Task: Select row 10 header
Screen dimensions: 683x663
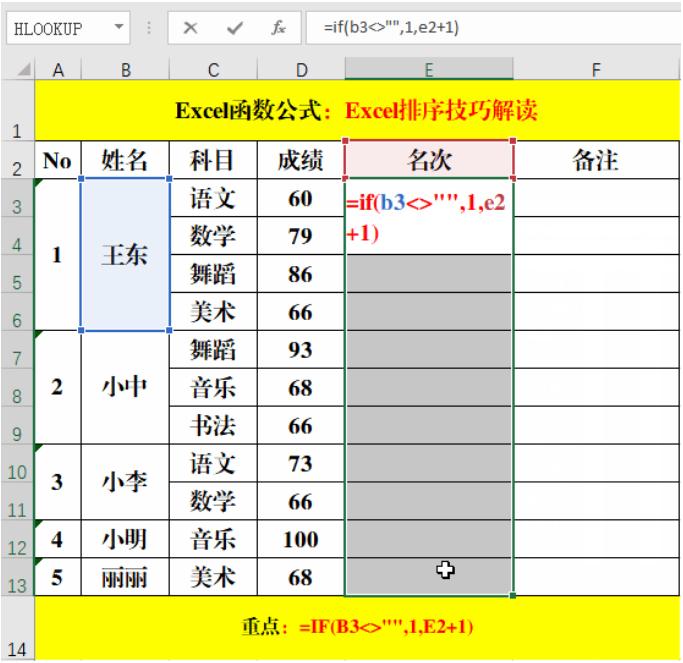Action: tap(17, 463)
